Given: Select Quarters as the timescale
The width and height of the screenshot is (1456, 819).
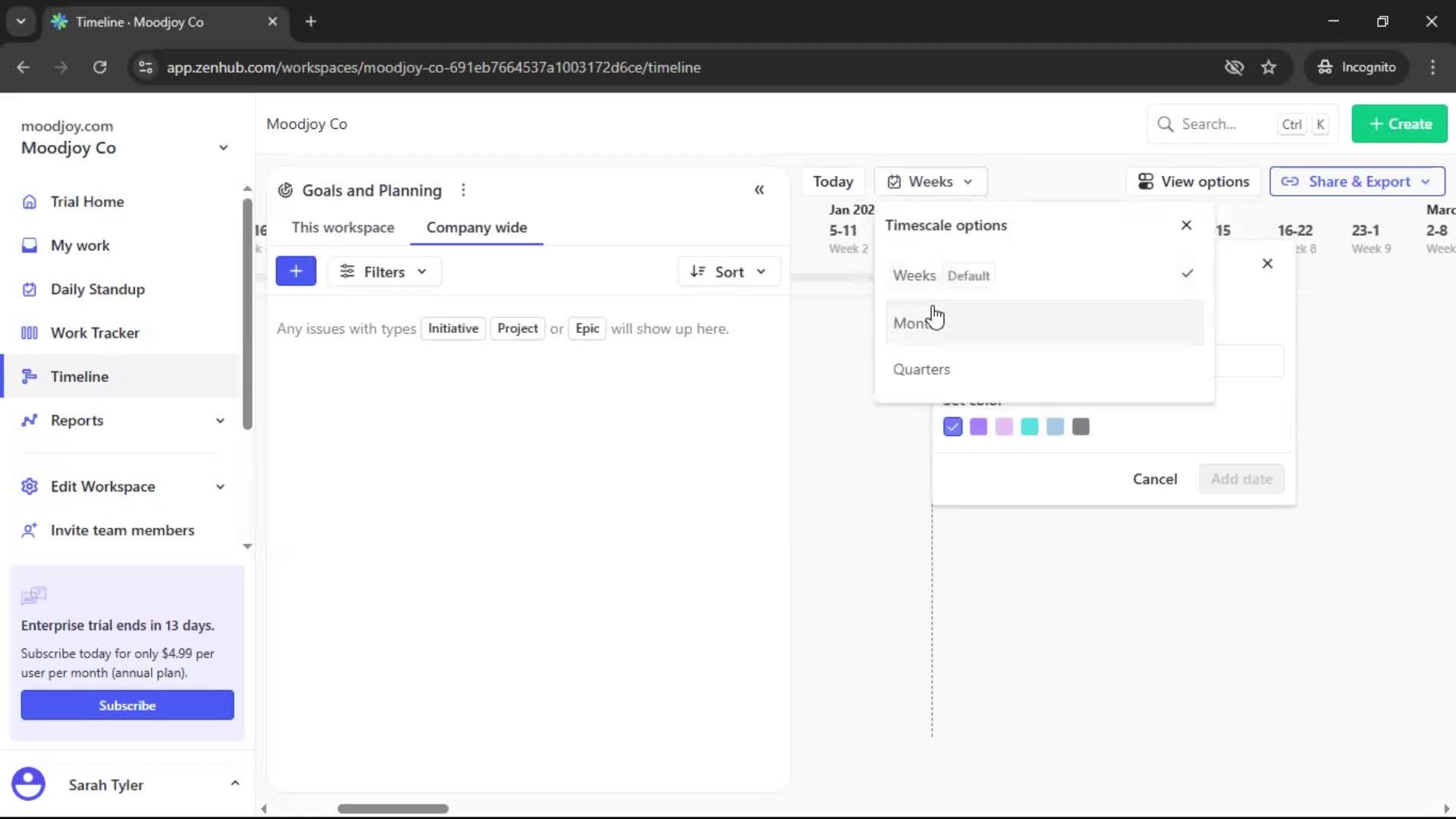Looking at the screenshot, I should 921,369.
